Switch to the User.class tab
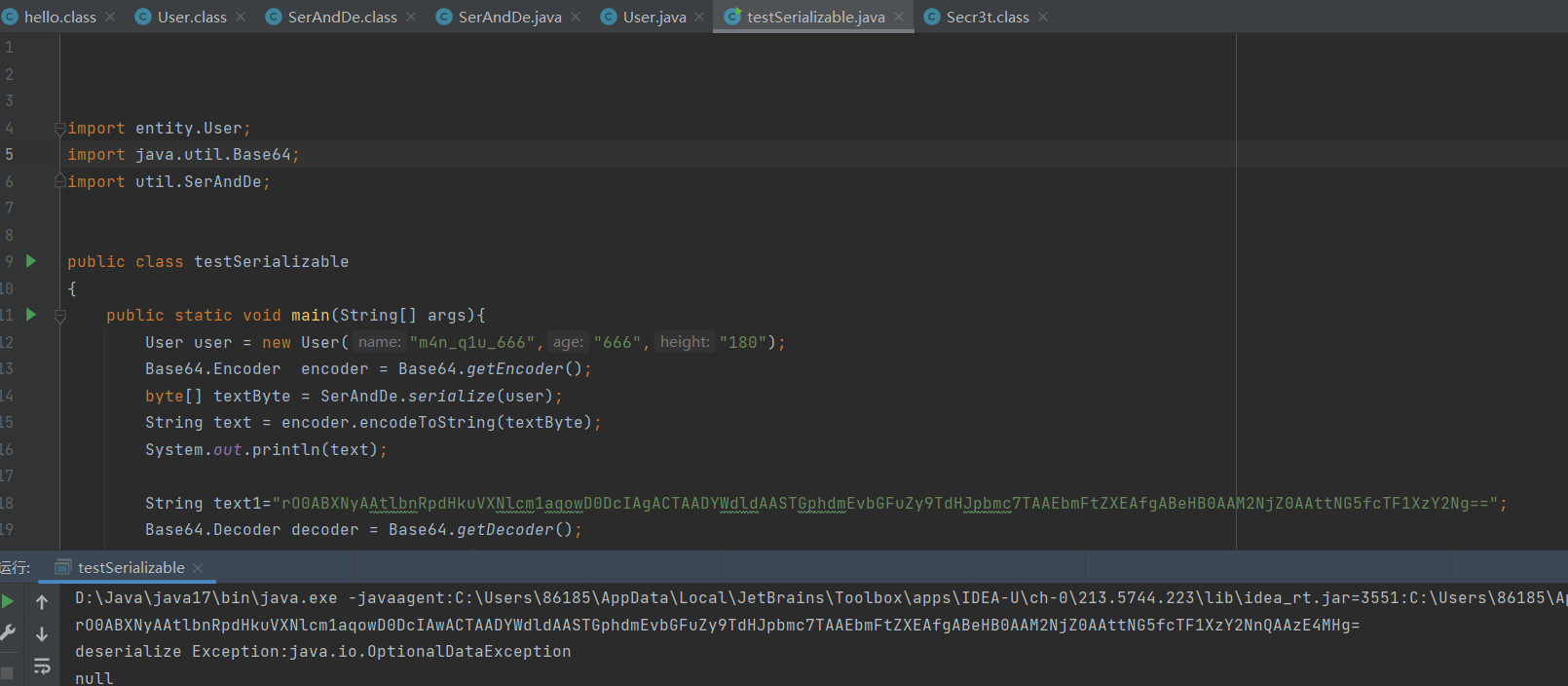Image resolution: width=1568 pixels, height=686 pixels. tap(192, 17)
